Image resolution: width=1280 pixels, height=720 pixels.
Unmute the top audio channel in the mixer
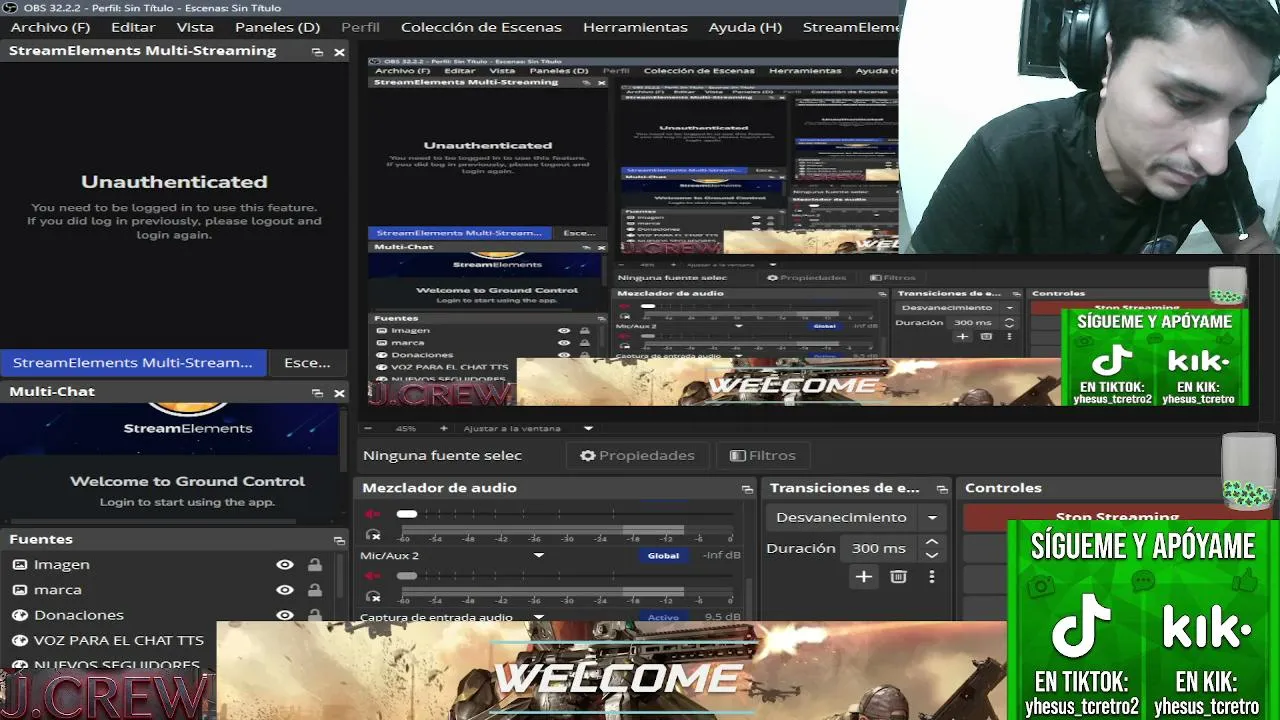pyautogui.click(x=373, y=514)
